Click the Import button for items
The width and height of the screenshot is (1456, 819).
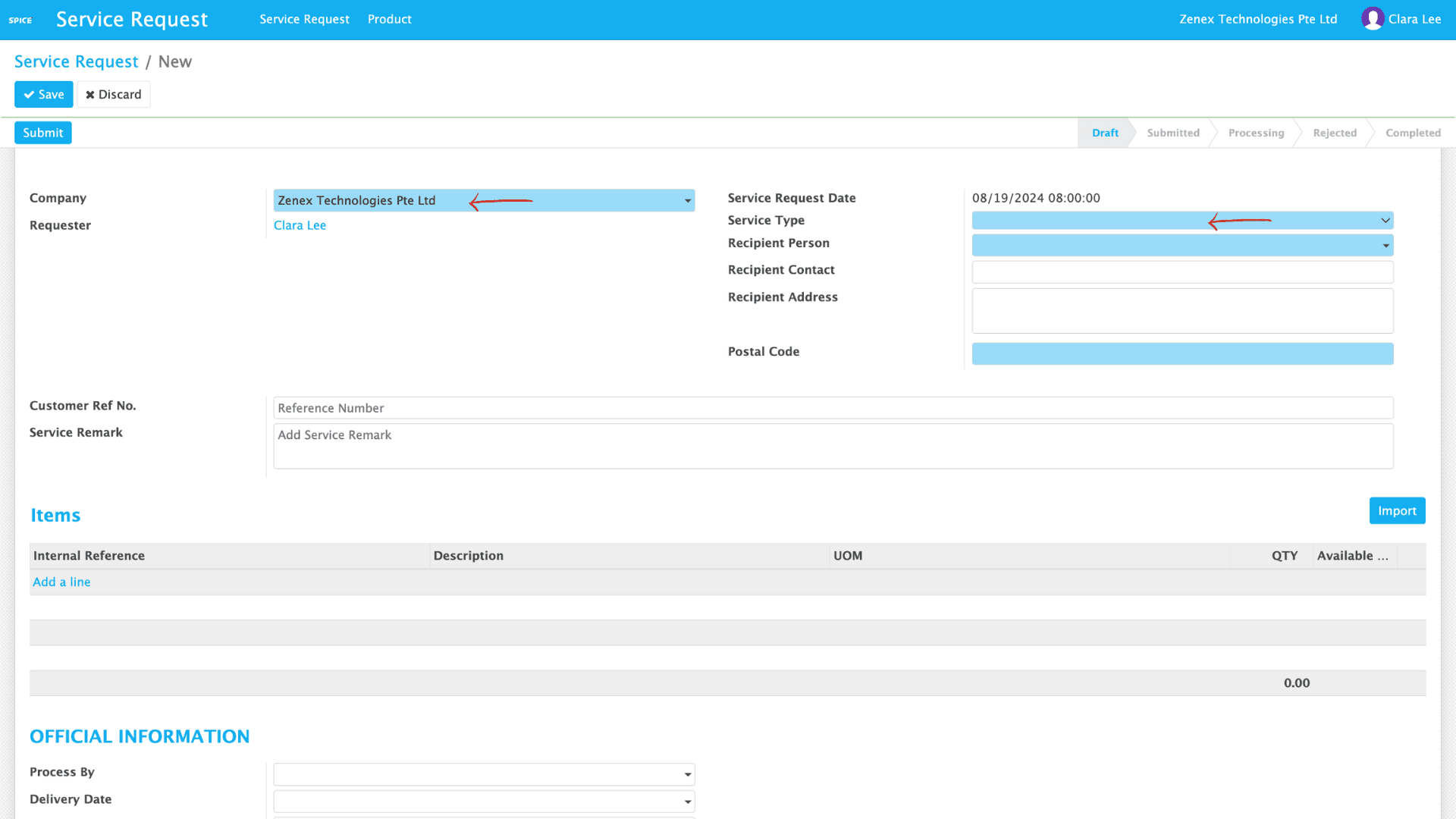coord(1397,510)
